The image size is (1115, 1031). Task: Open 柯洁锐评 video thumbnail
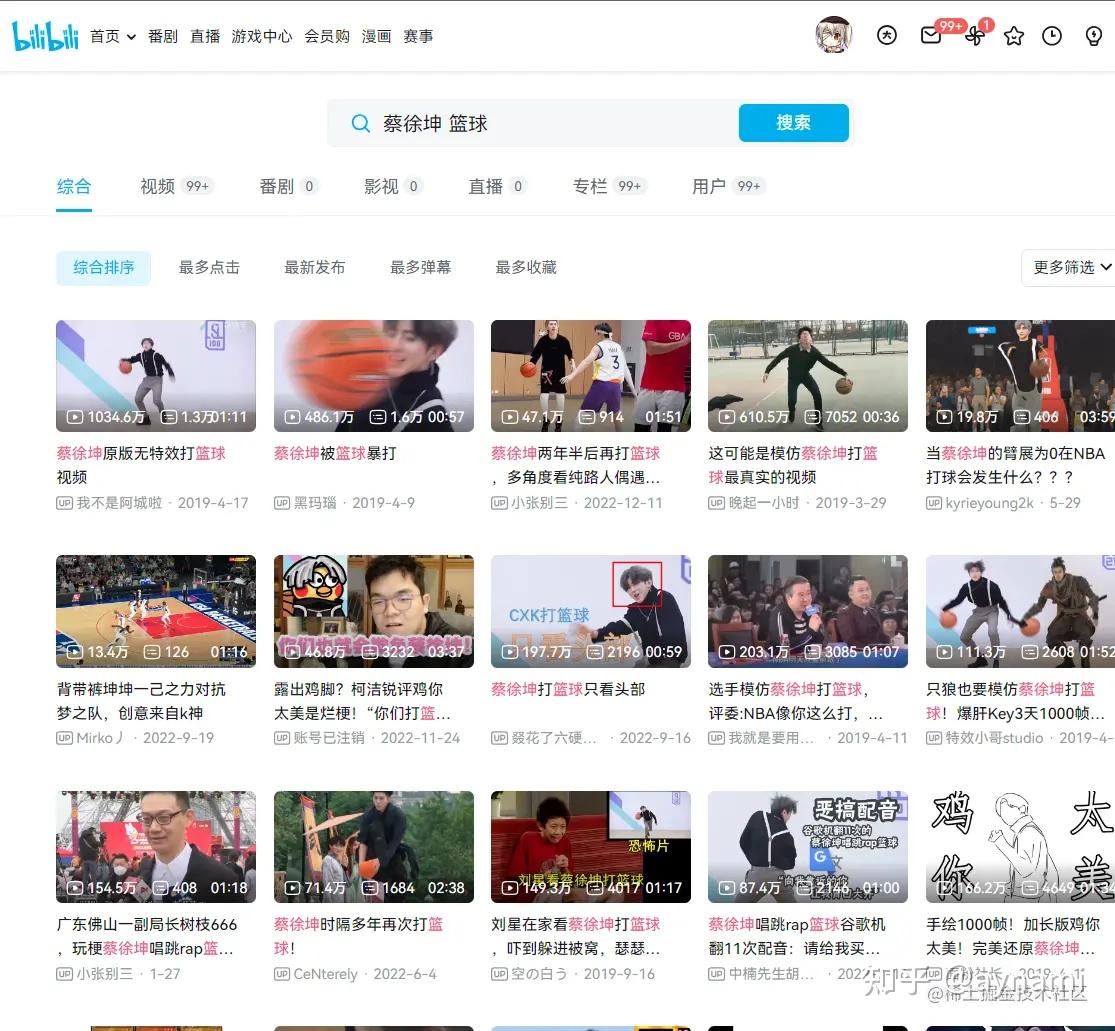[373, 611]
